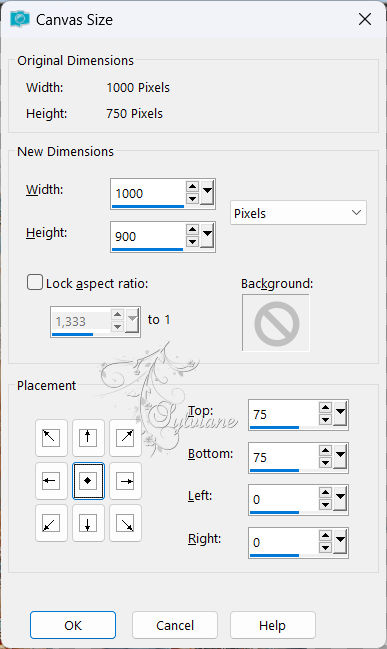Select bottom-center placement arrow
The height and width of the screenshot is (649, 387).
[x=88, y=523]
